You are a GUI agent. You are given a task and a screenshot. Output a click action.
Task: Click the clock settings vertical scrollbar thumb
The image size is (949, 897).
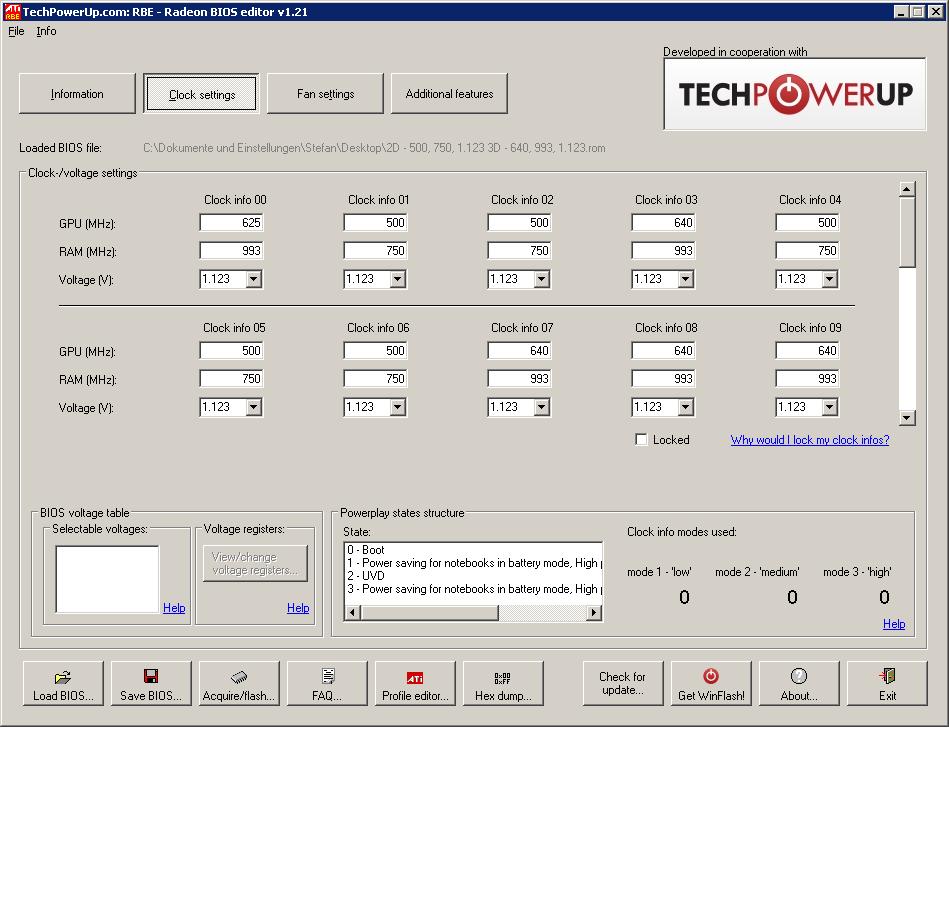pyautogui.click(x=907, y=232)
